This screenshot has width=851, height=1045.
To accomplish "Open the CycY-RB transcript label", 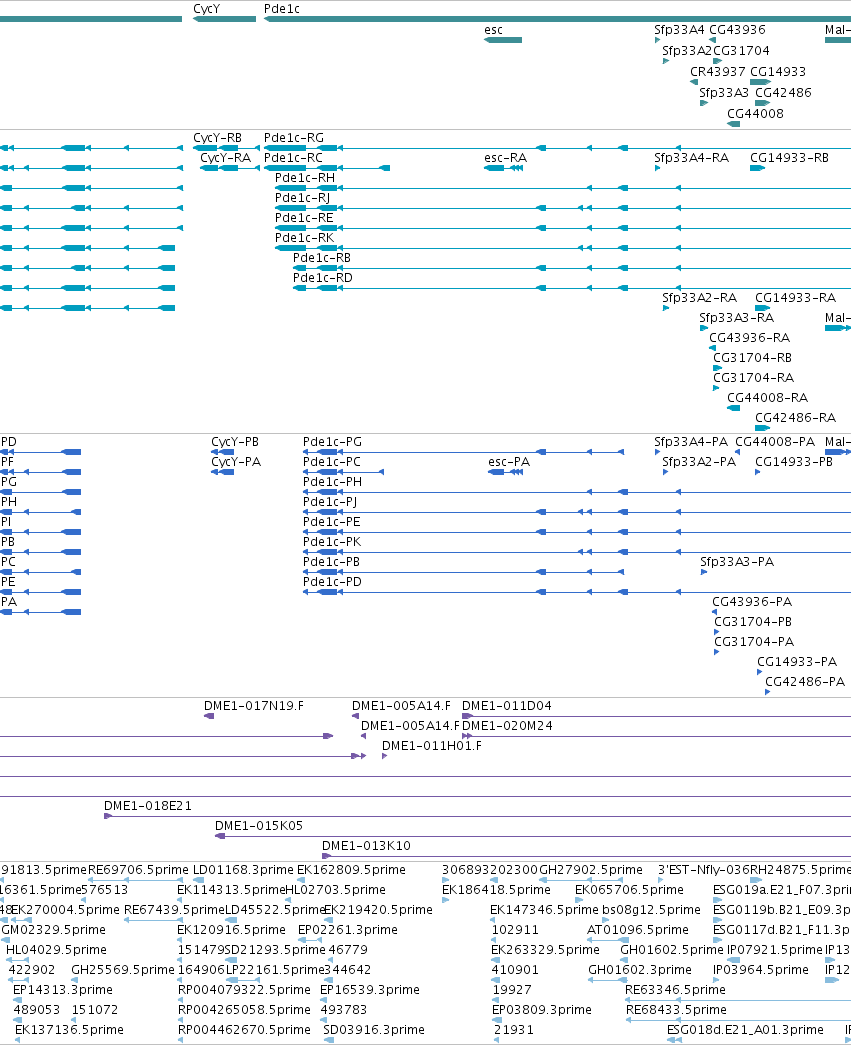I will pyautogui.click(x=217, y=138).
